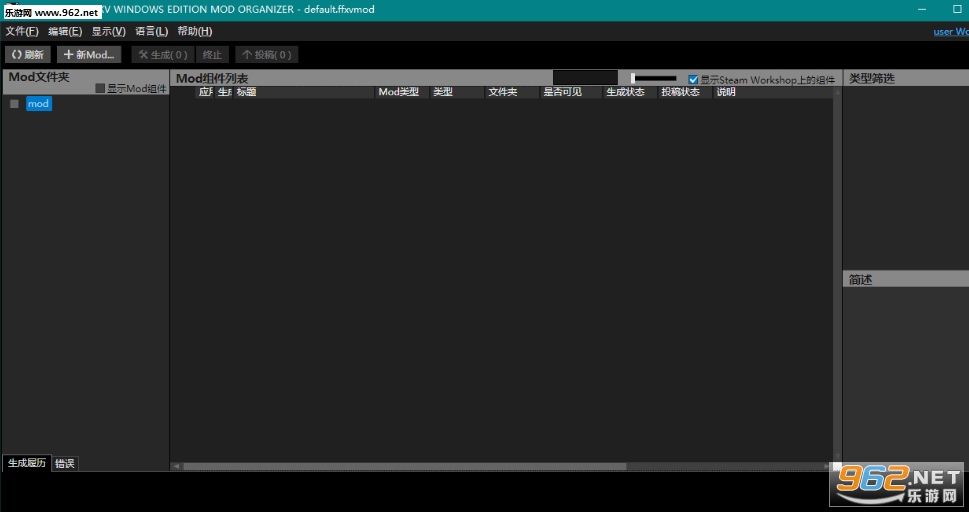
Task: Toggle 显示Steam Workshop上的组件 checkbox
Action: pos(693,80)
